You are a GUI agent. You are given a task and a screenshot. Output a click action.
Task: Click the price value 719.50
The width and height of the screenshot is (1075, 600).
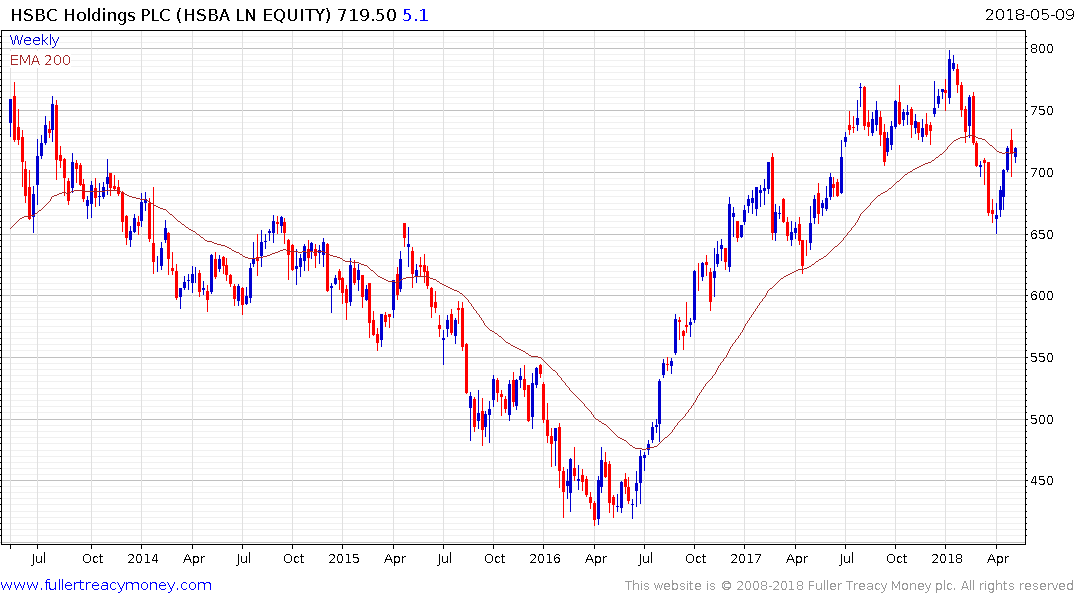(367, 15)
